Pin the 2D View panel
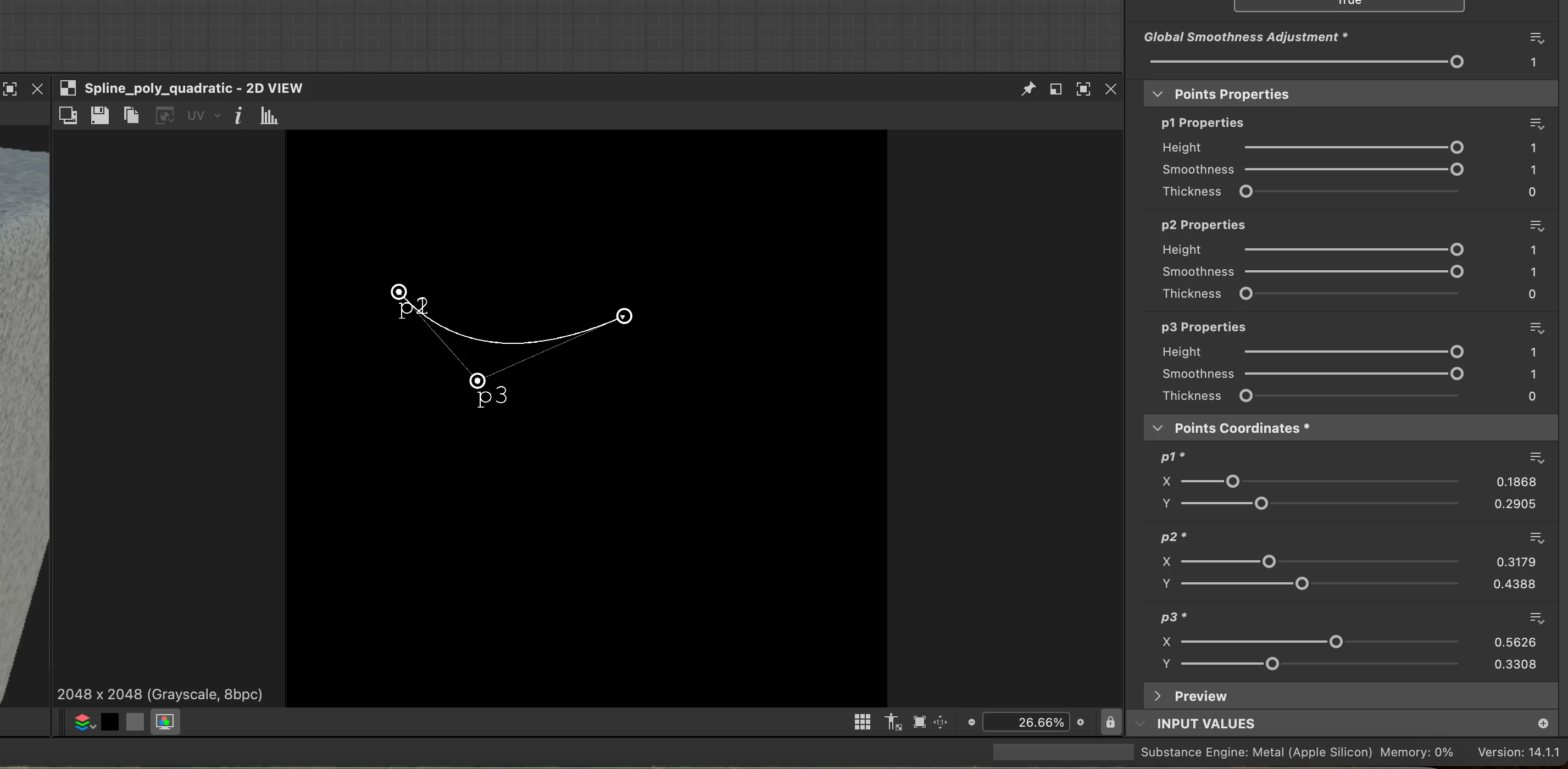This screenshot has width=1568, height=769. pyautogui.click(x=1028, y=89)
